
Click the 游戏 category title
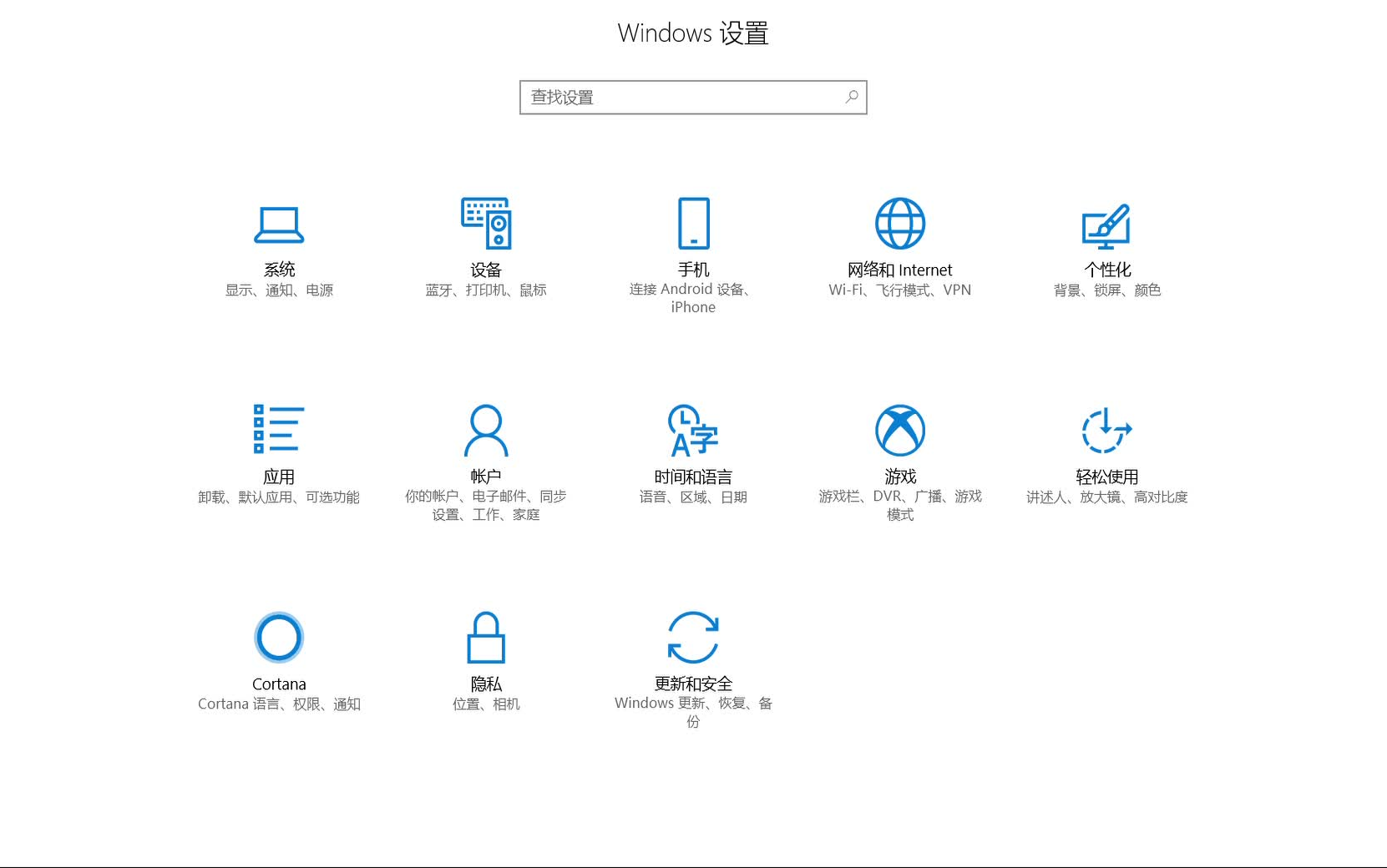pos(900,477)
